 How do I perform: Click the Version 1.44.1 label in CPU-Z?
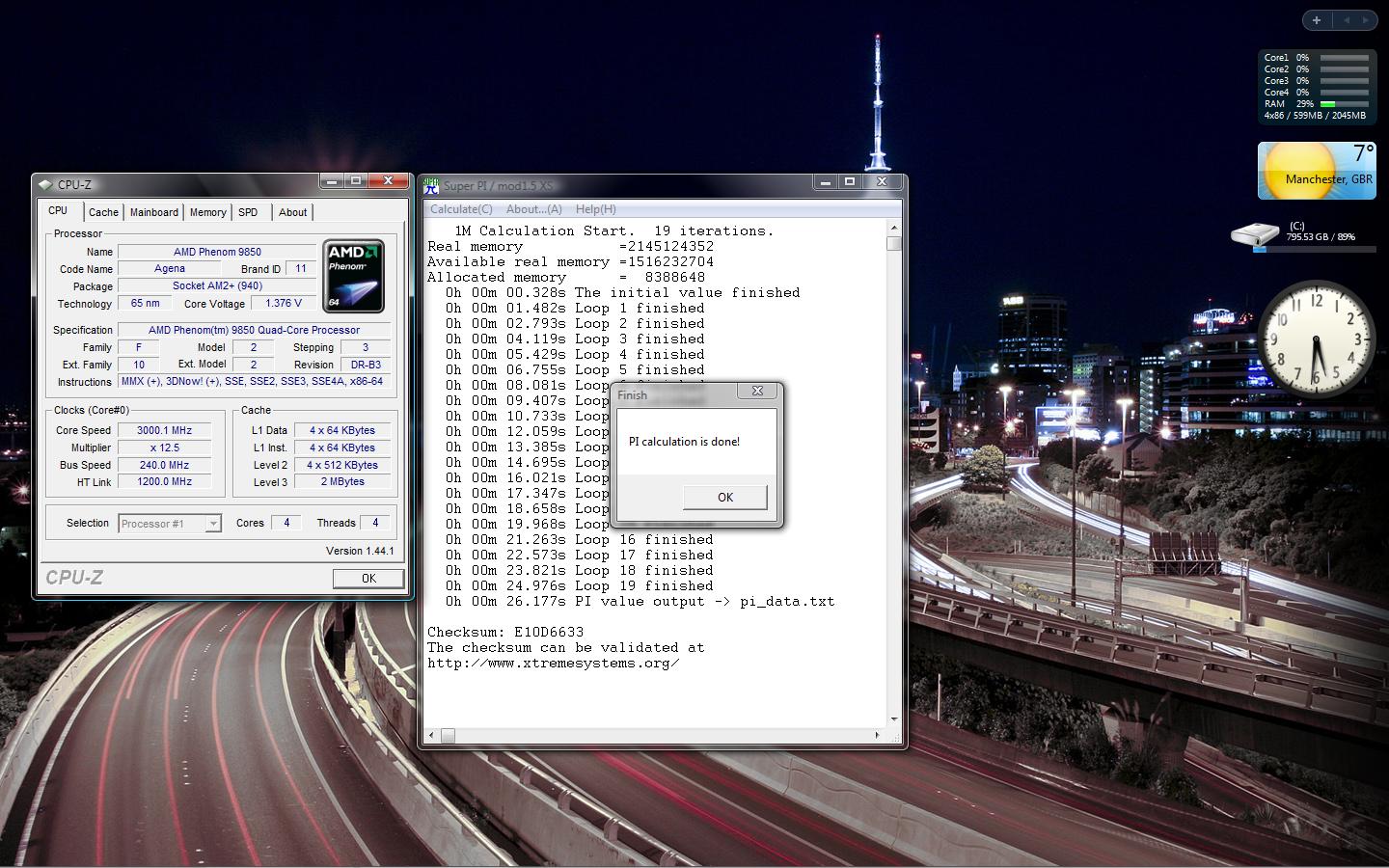tap(360, 551)
